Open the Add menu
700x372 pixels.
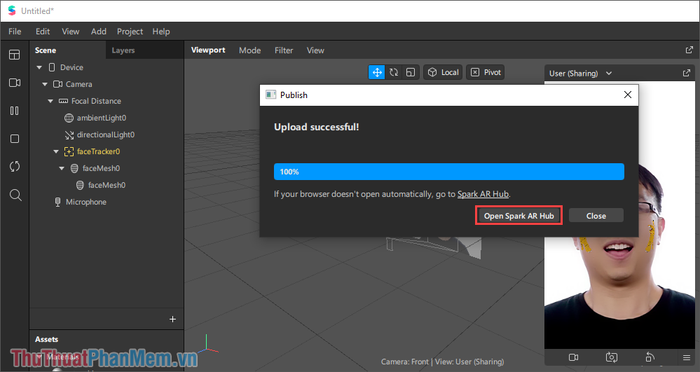(99, 31)
